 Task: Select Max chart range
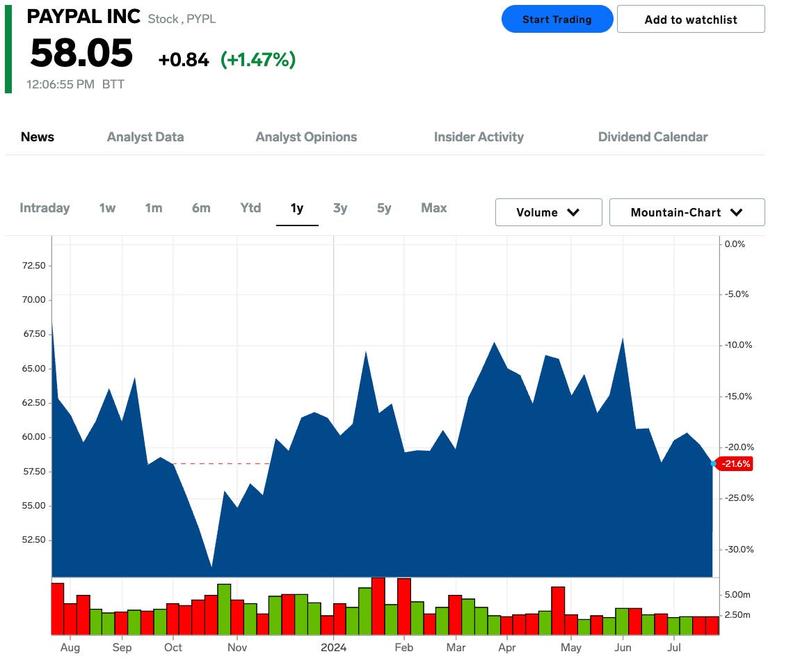point(434,208)
